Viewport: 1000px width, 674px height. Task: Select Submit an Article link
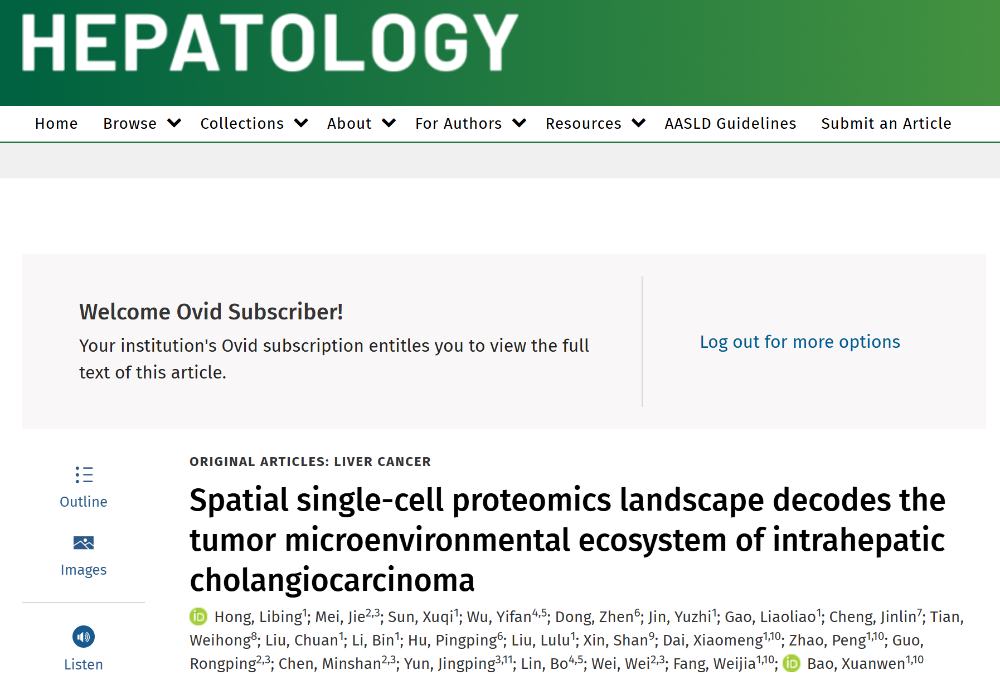pyautogui.click(x=886, y=124)
